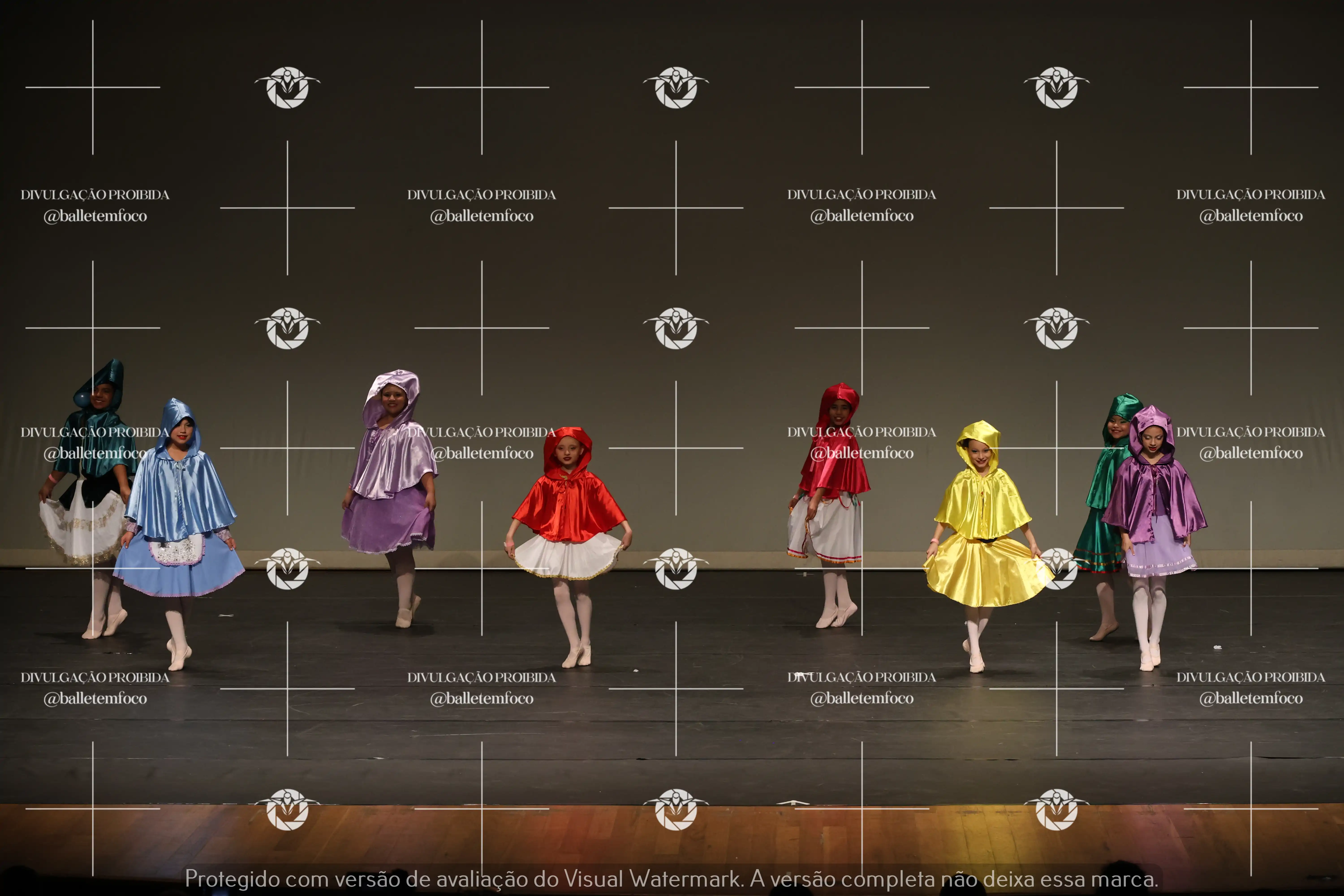This screenshot has width=1344, height=896.
Task: Click the camera logo watermark beside the red dancer's skirt
Action: [x=676, y=569]
